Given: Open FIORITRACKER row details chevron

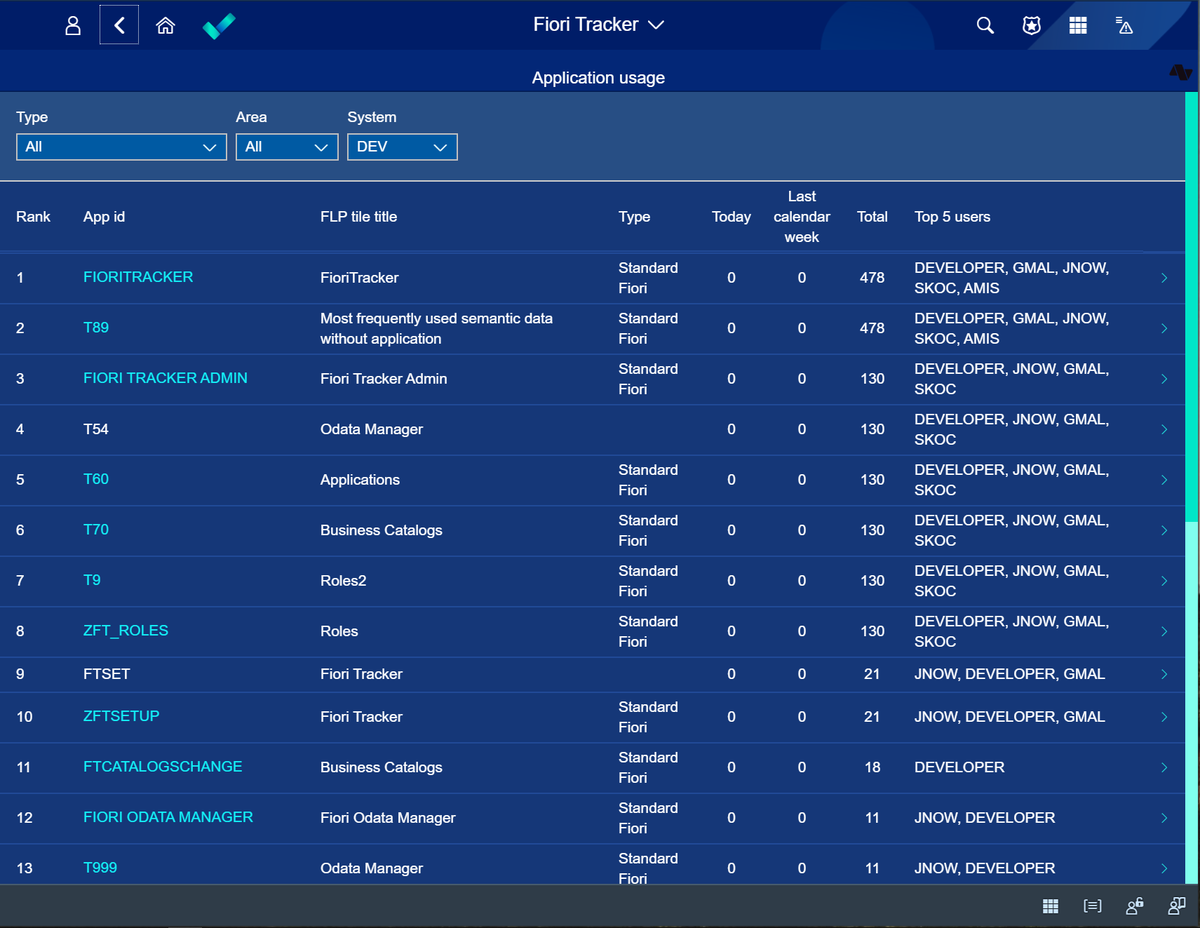Looking at the screenshot, I should [1164, 278].
